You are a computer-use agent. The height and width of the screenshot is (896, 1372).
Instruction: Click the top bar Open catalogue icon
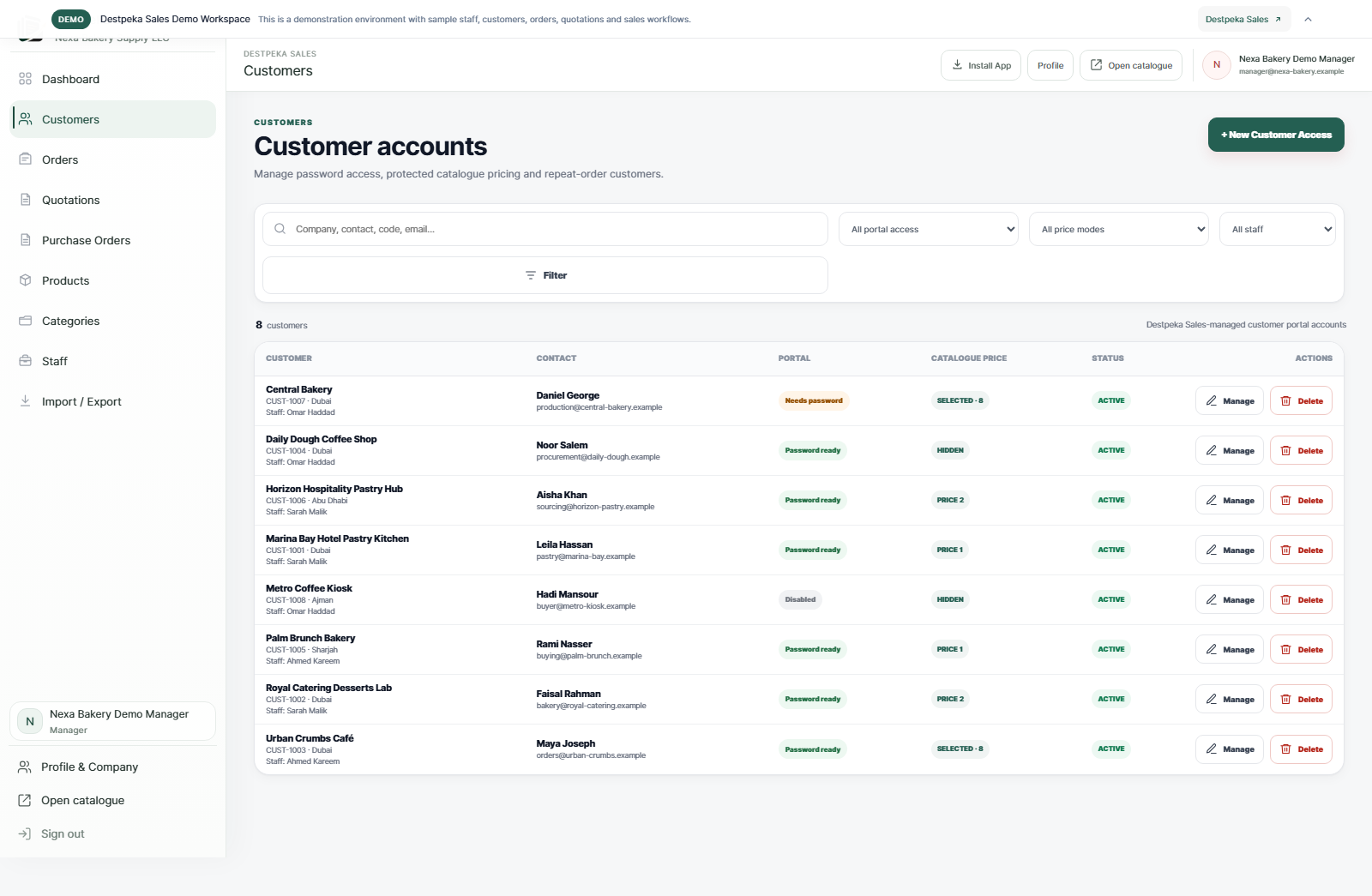click(x=1096, y=65)
